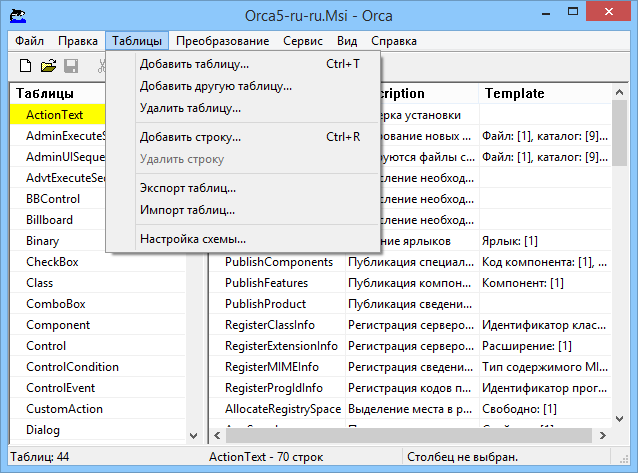Image resolution: width=638 pixels, height=473 pixels.
Task: Select the ControlCondition table
Action: tap(98, 367)
